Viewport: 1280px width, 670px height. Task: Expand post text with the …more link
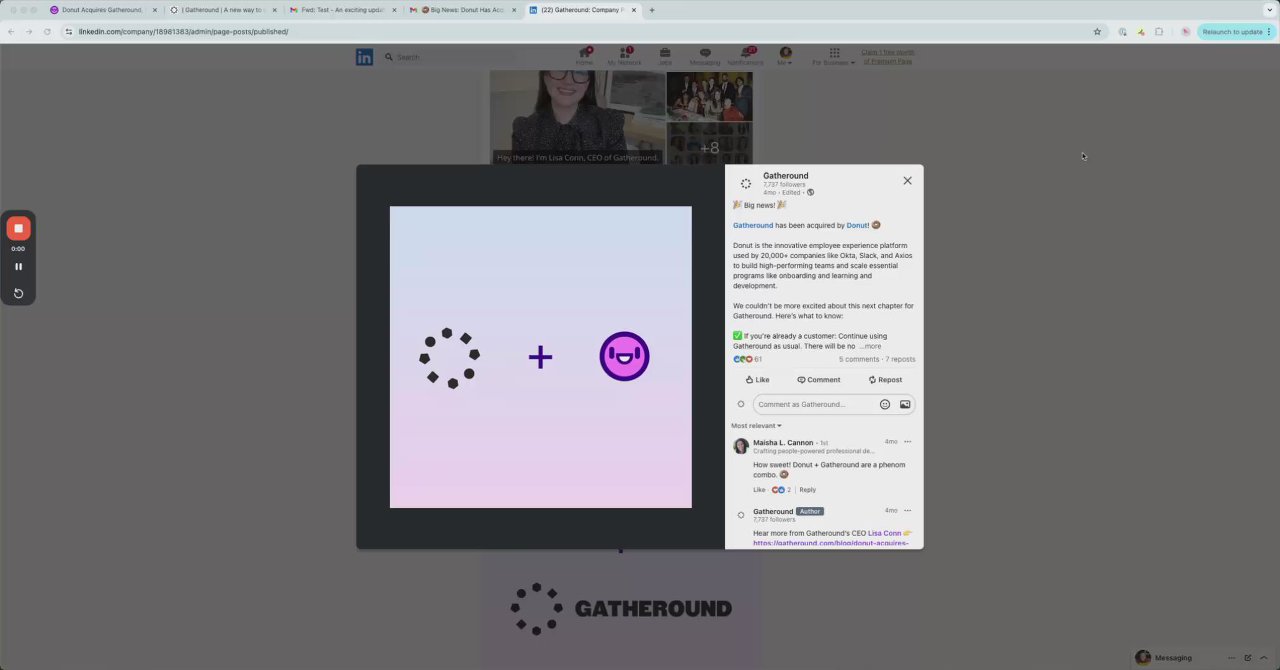(x=870, y=346)
